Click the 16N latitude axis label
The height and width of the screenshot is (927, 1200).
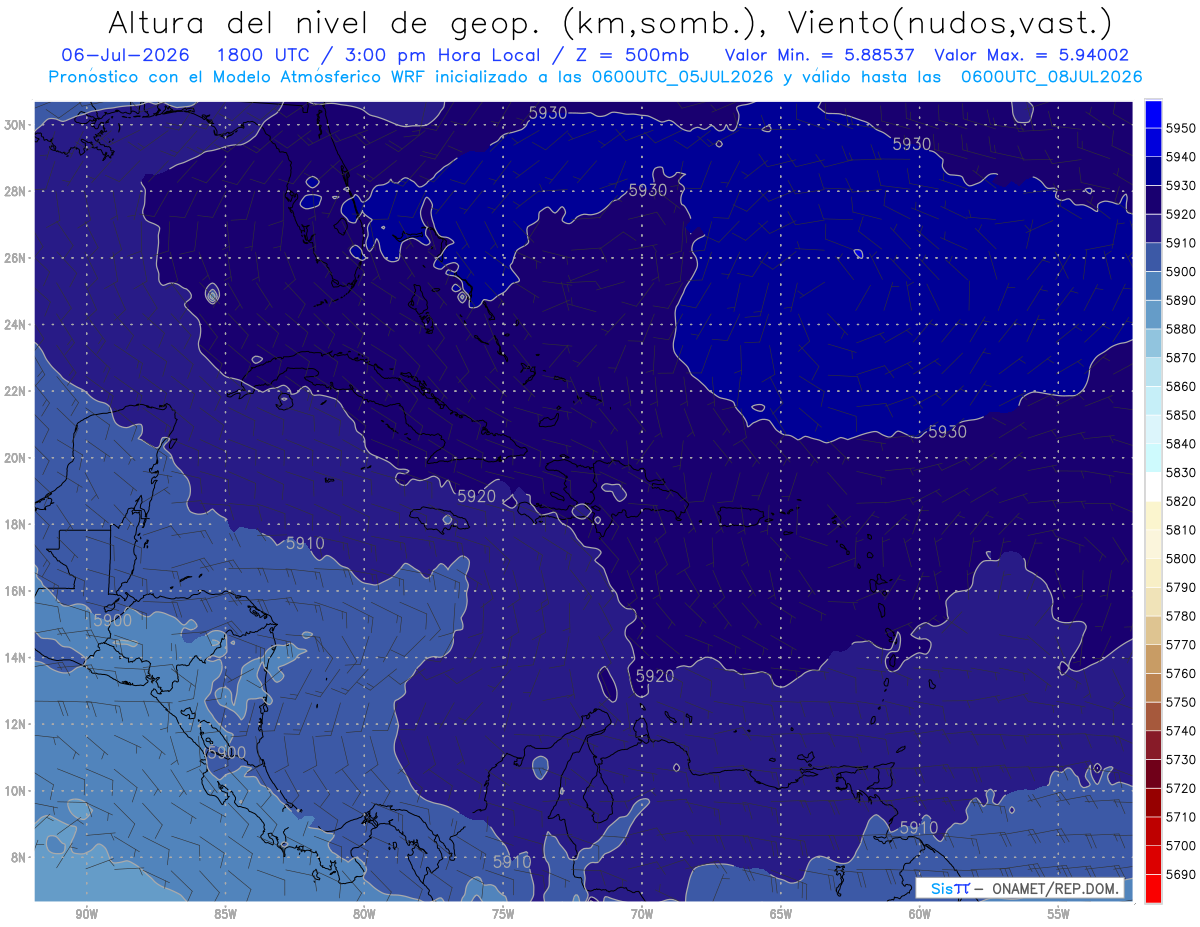(x=15, y=591)
